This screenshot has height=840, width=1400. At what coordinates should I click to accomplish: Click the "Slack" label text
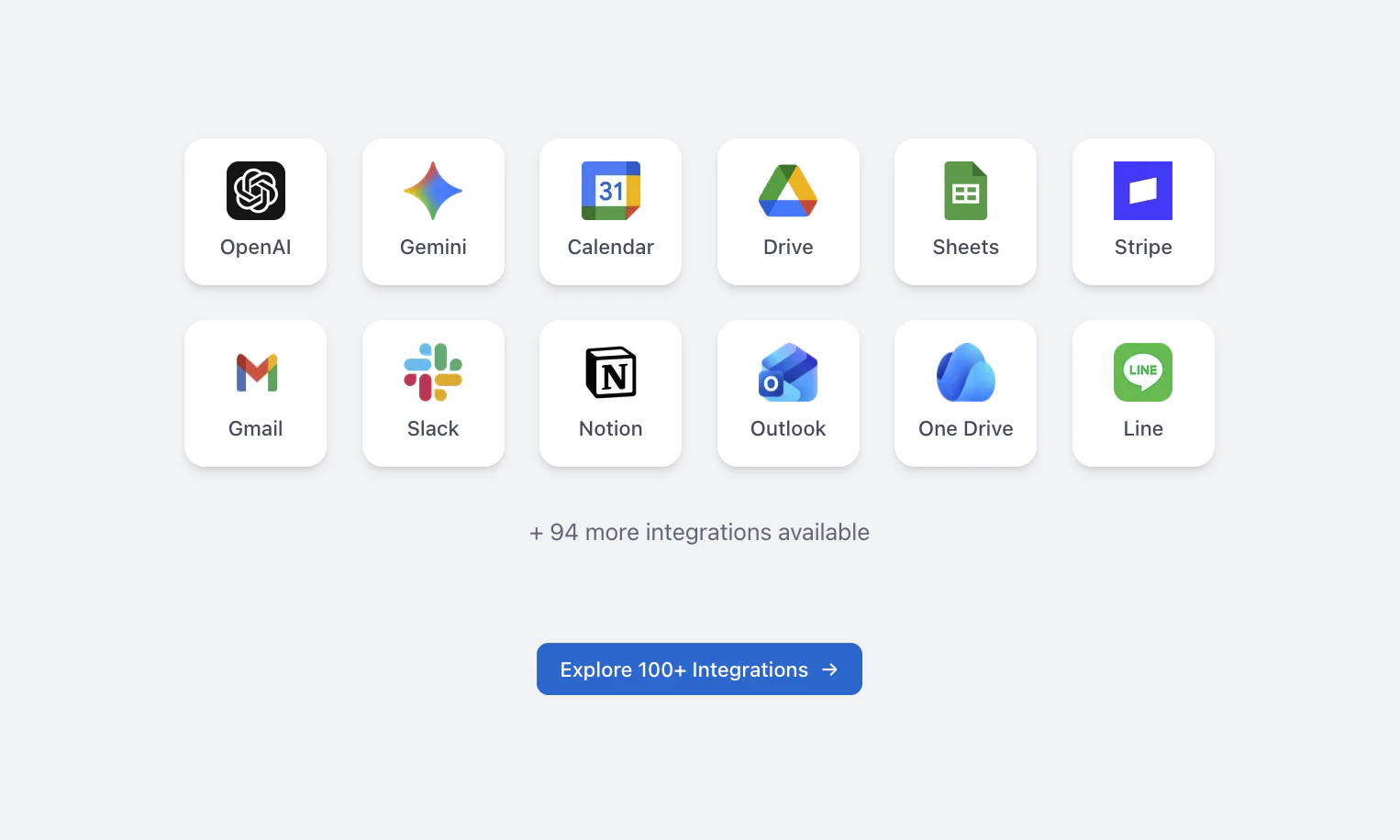coord(433,429)
